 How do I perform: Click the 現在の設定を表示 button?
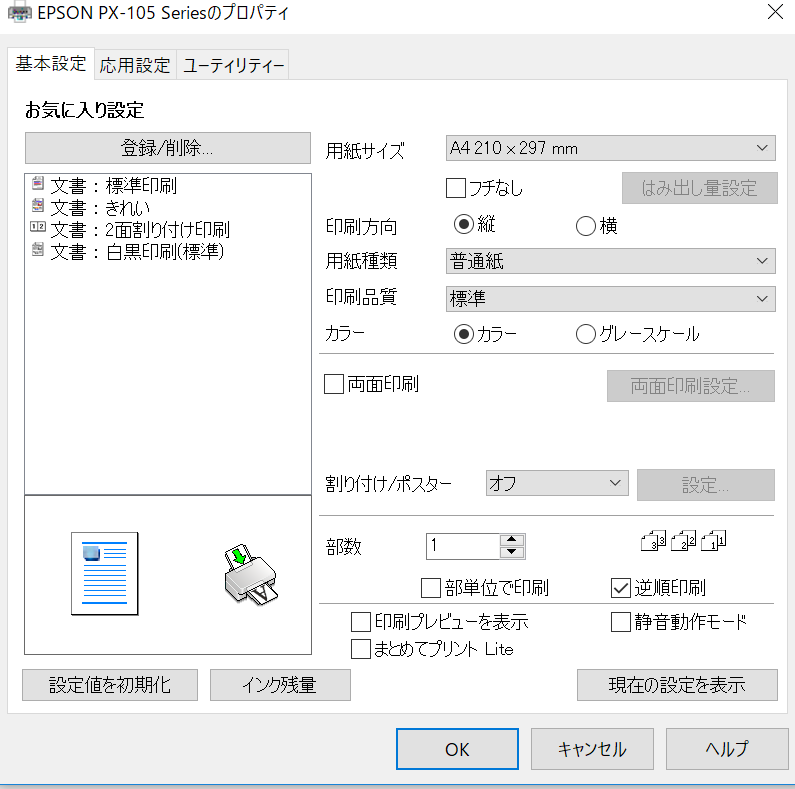[x=677, y=685]
